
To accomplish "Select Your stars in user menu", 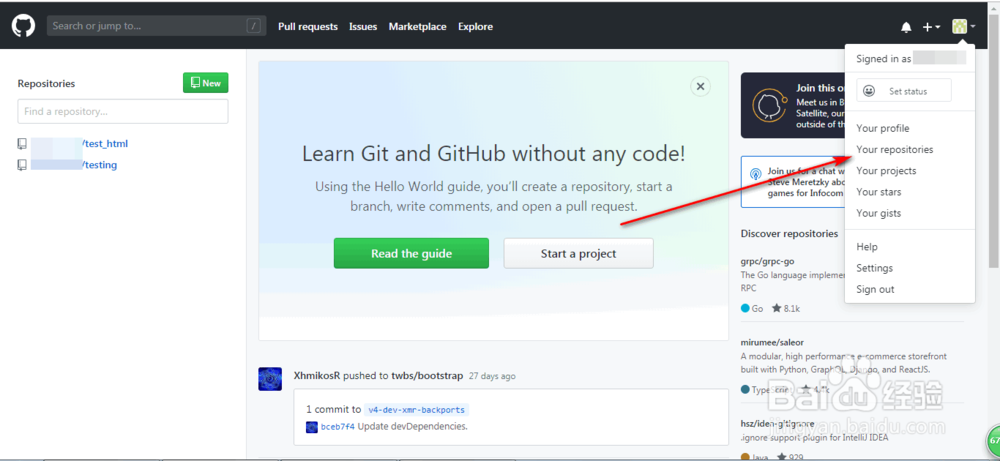I will [879, 191].
